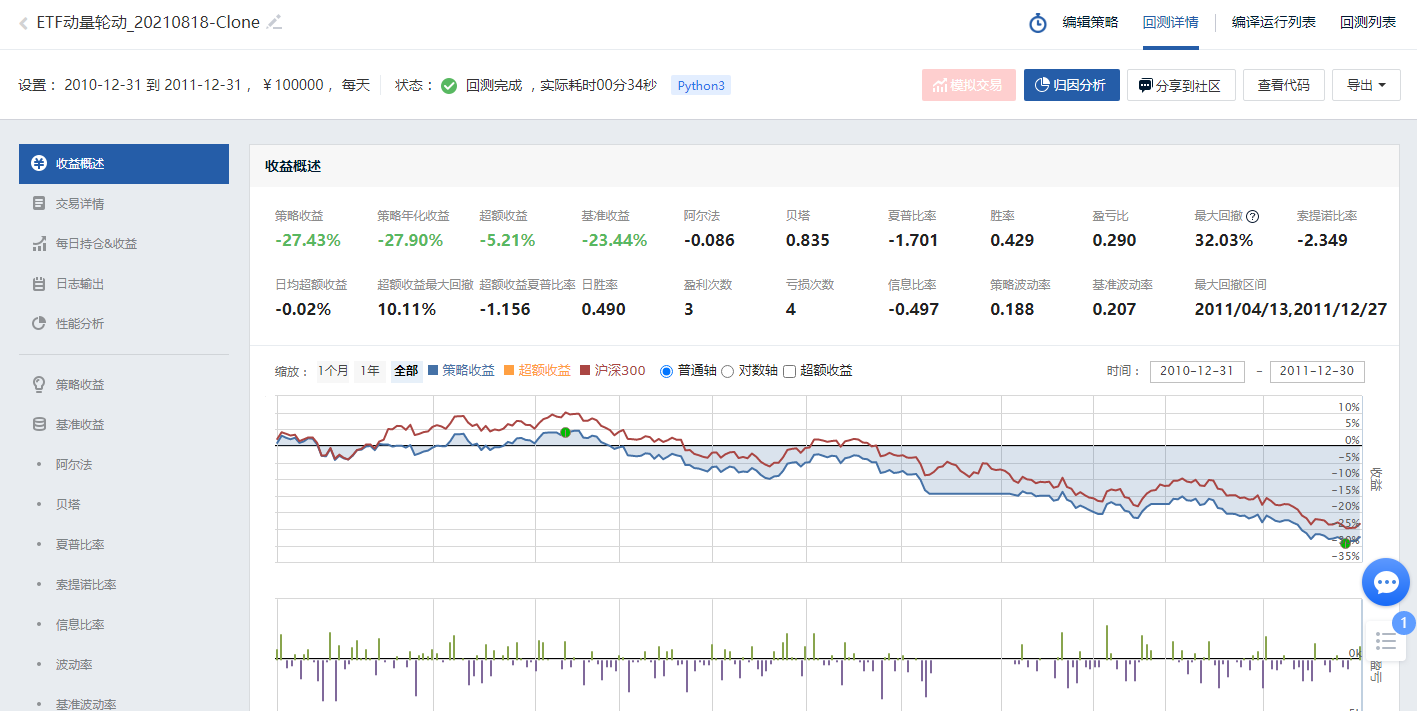The image size is (1417, 711).
Task: Open the blue chat support bubble
Action: pos(1386,582)
